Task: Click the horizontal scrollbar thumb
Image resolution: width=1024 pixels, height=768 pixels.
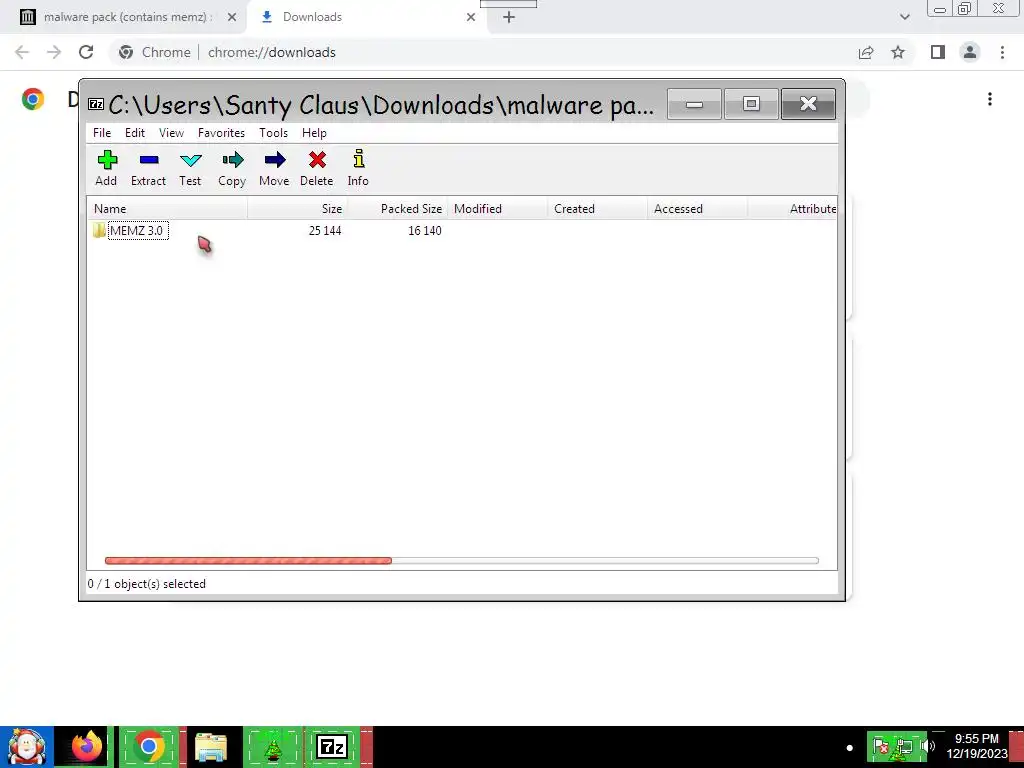Action: [248, 560]
